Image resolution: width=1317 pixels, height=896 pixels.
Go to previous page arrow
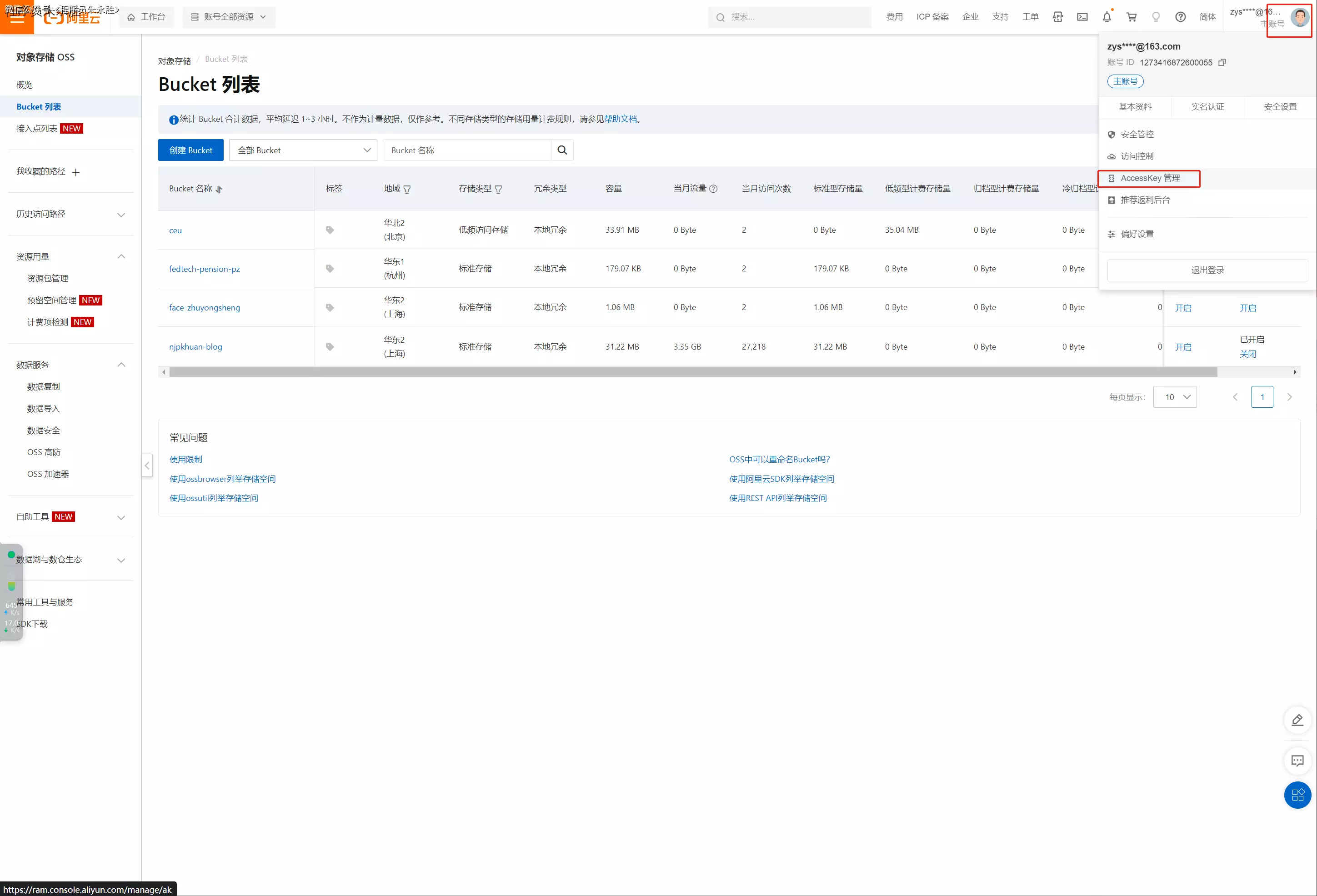1235,397
